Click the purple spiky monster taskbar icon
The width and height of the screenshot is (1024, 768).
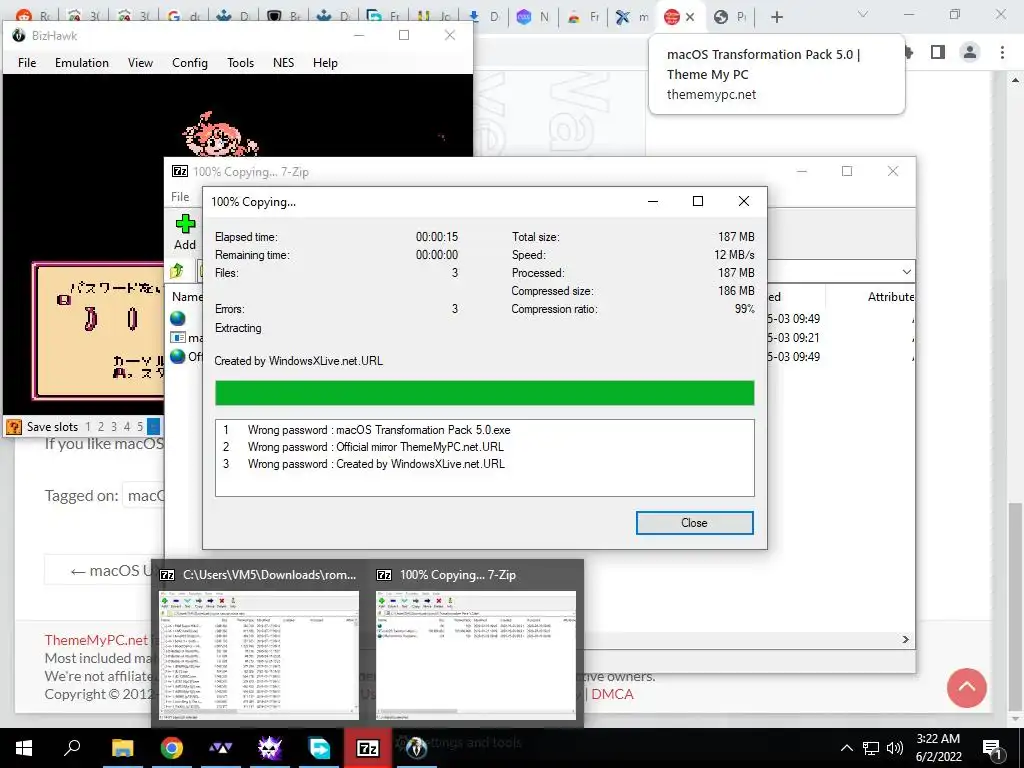[270, 748]
